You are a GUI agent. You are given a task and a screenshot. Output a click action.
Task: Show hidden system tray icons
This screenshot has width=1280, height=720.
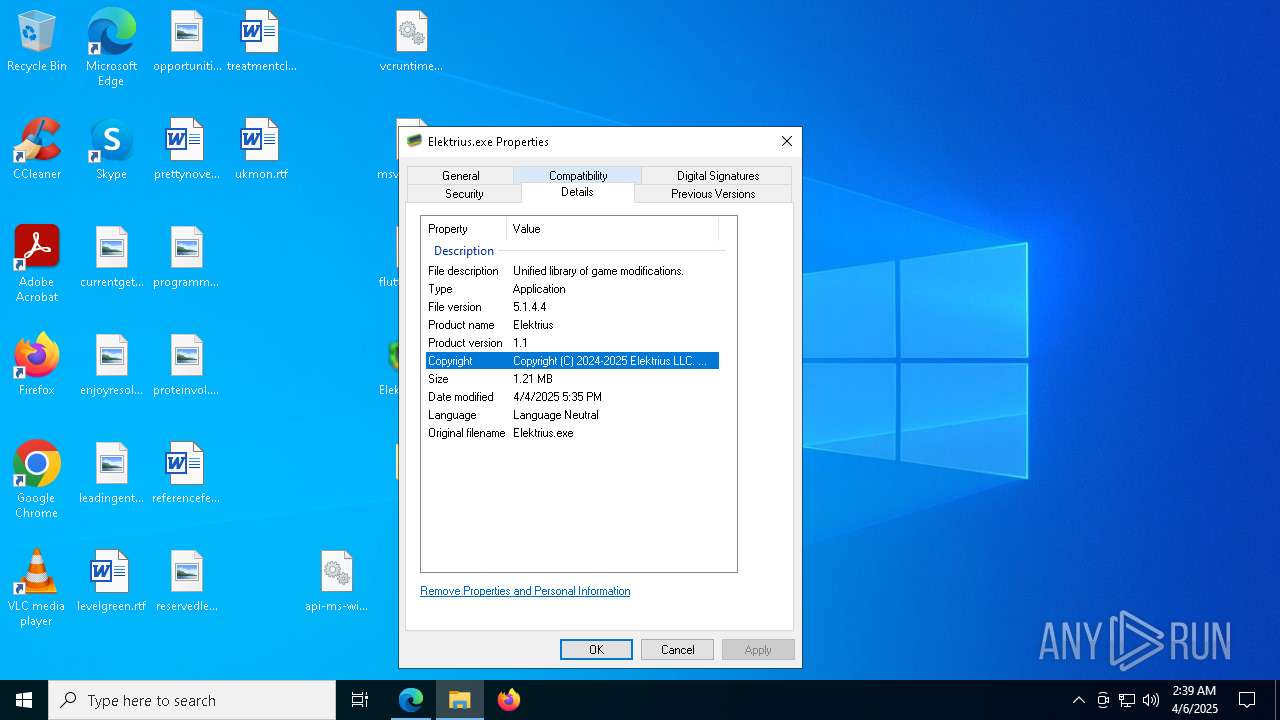(x=1078, y=700)
